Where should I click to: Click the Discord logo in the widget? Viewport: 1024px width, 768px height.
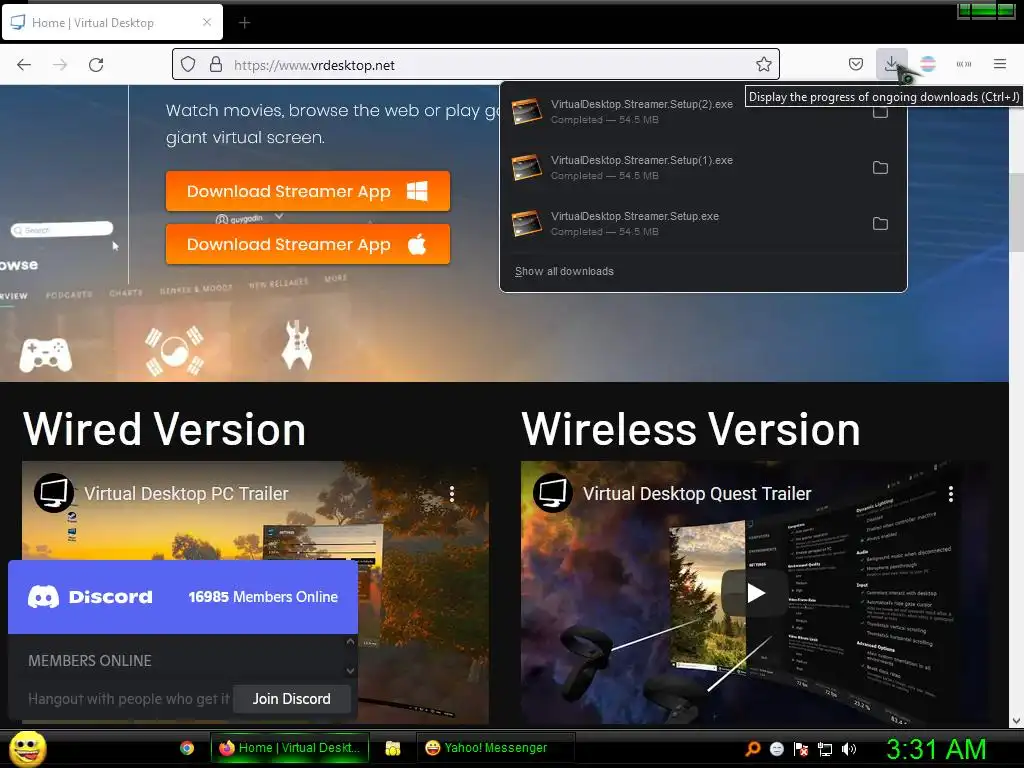(x=90, y=597)
